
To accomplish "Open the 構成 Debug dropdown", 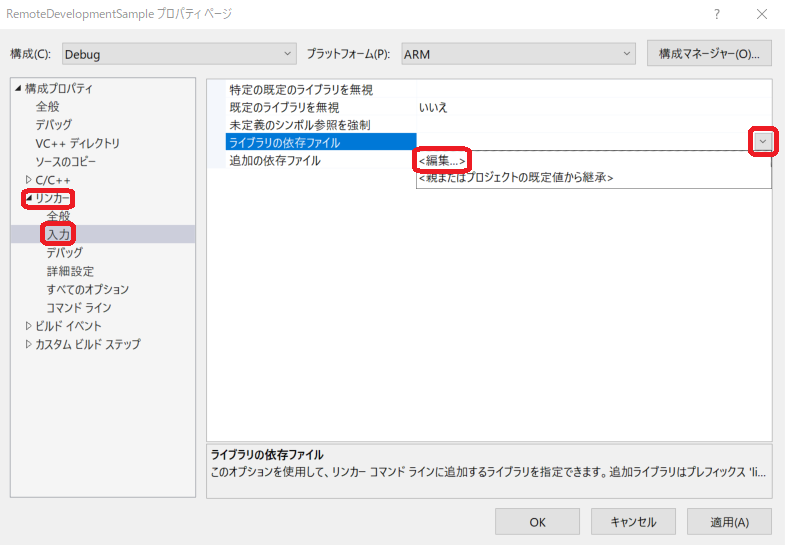I will click(x=179, y=54).
